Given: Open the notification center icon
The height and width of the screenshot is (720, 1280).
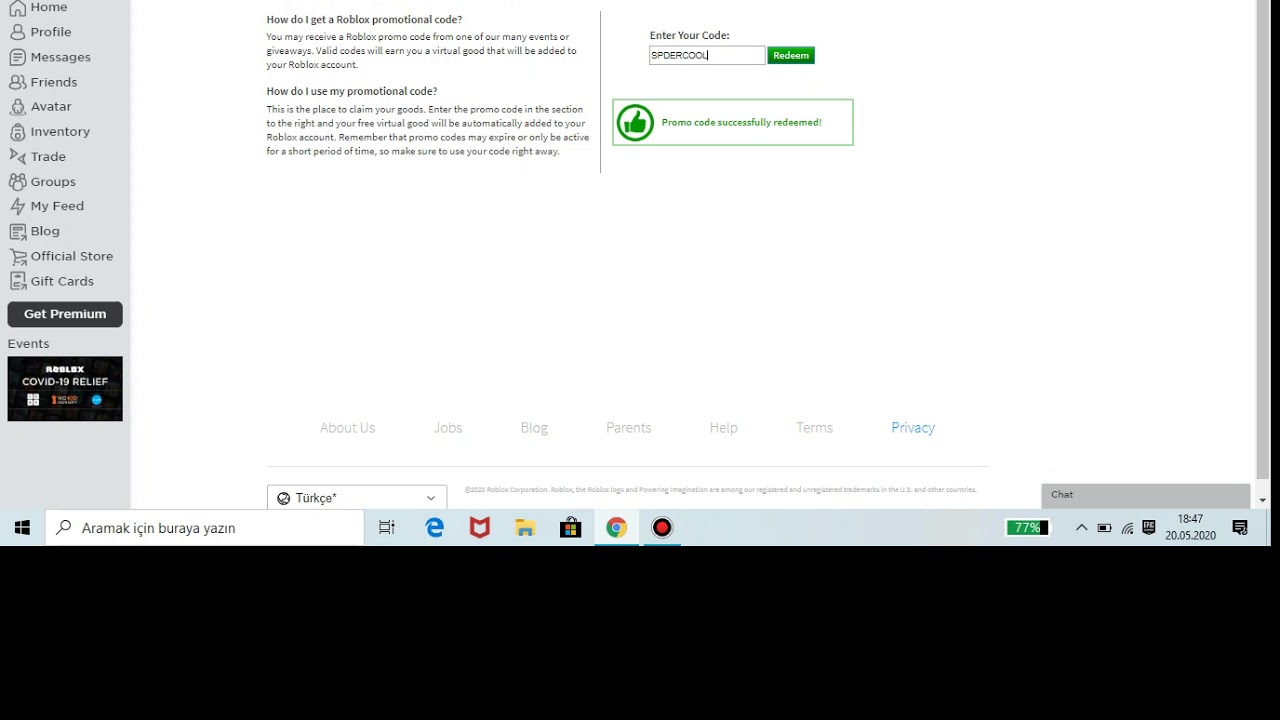Looking at the screenshot, I should pyautogui.click(x=1240, y=528).
